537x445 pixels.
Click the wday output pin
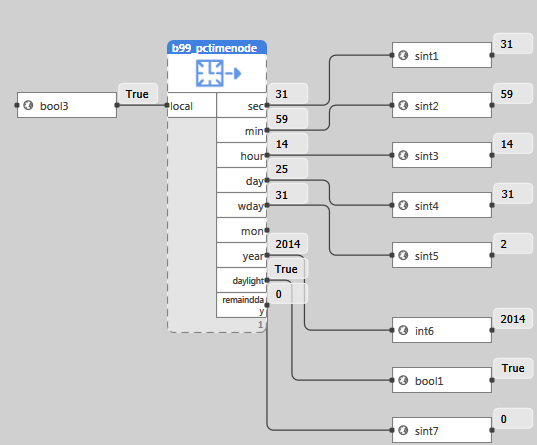click(267, 205)
